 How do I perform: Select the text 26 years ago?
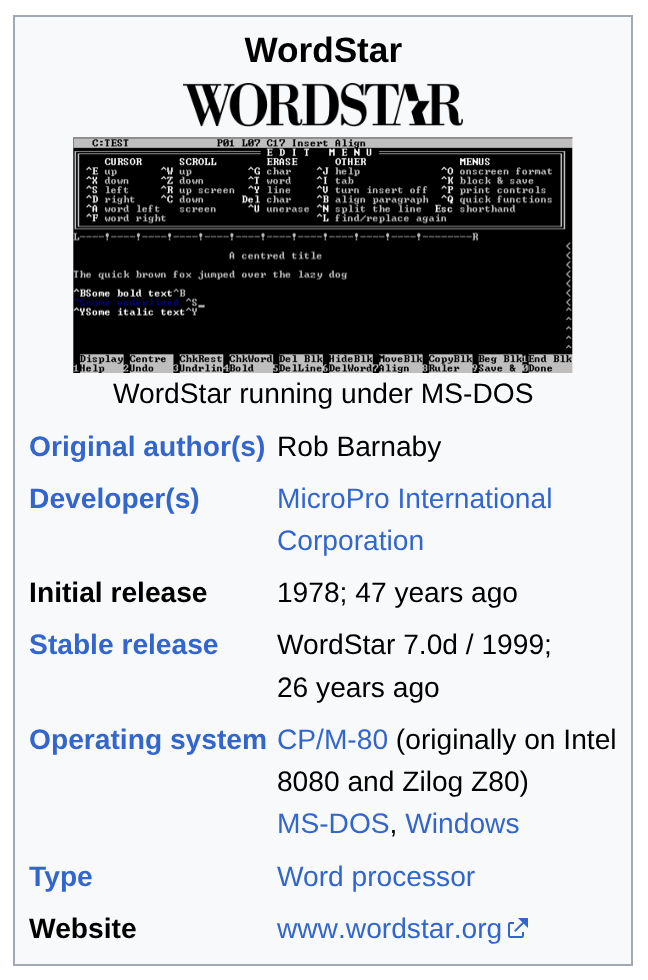pyautogui.click(x=358, y=688)
